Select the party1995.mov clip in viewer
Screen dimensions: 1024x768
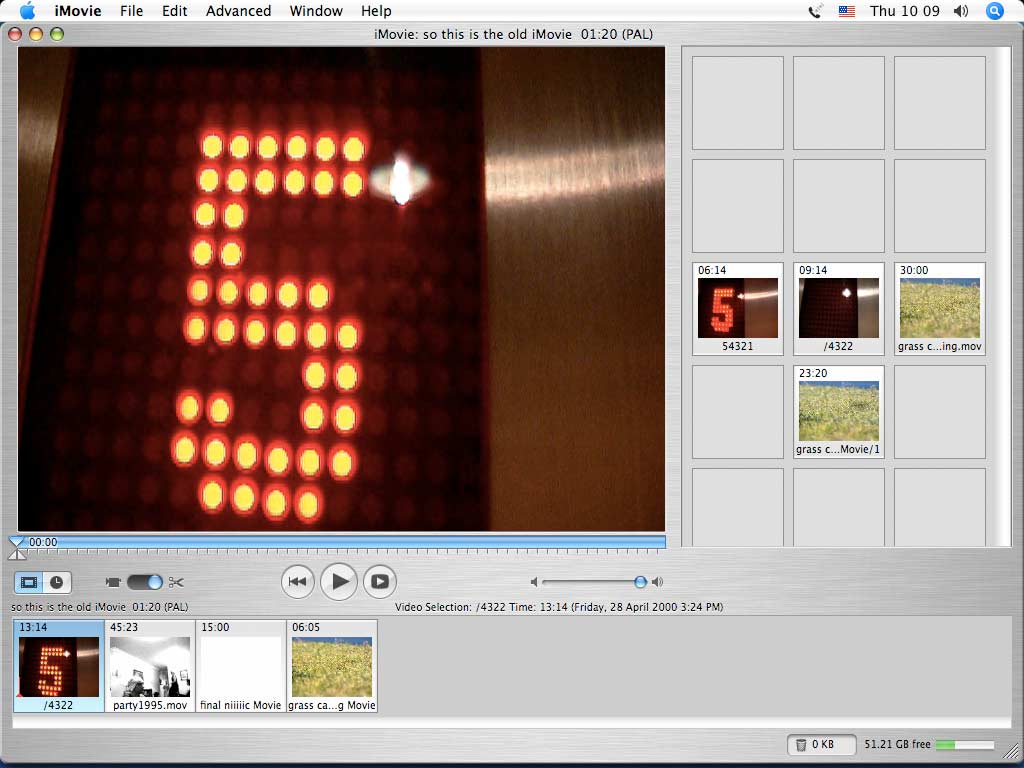coord(150,666)
